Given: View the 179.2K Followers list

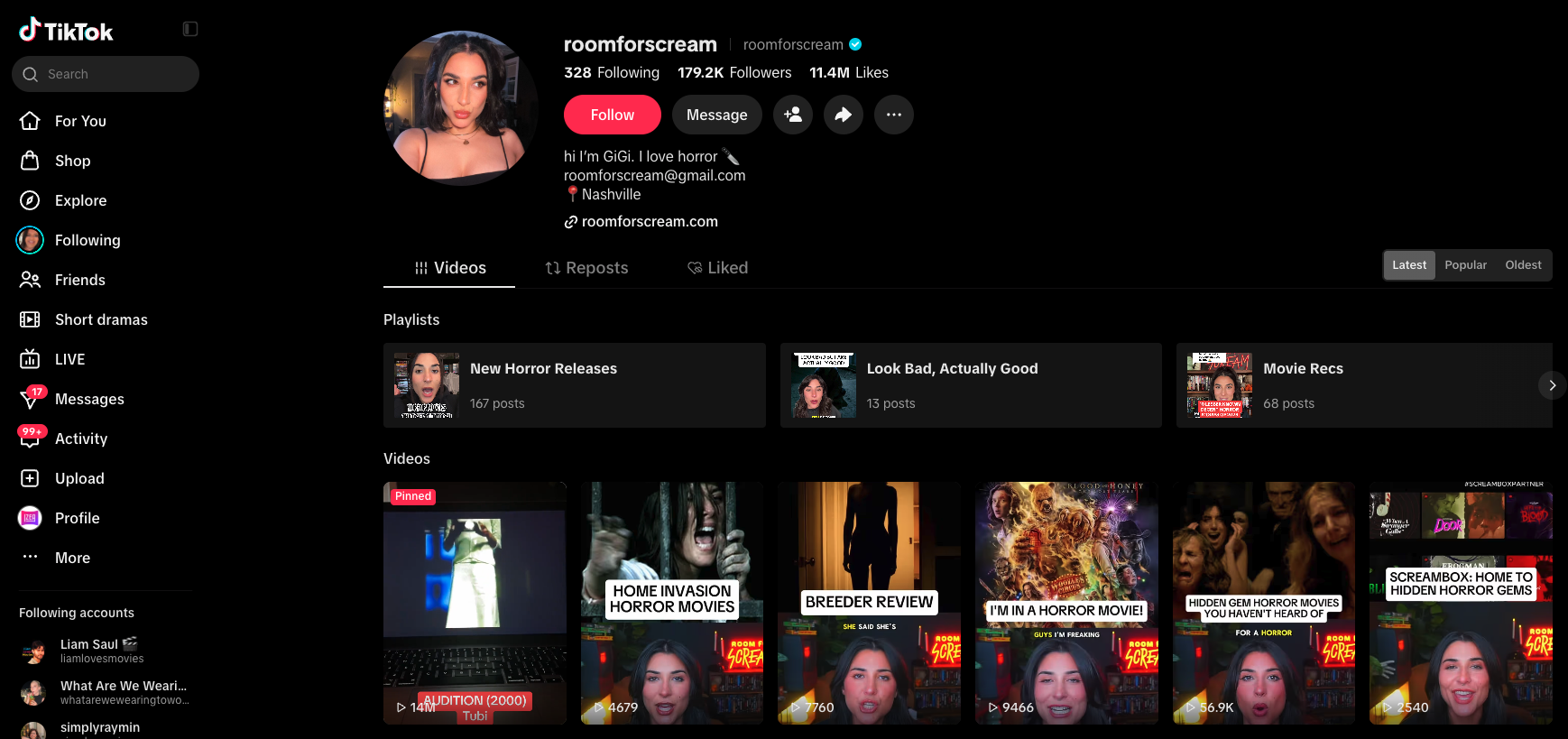Looking at the screenshot, I should pyautogui.click(x=734, y=72).
